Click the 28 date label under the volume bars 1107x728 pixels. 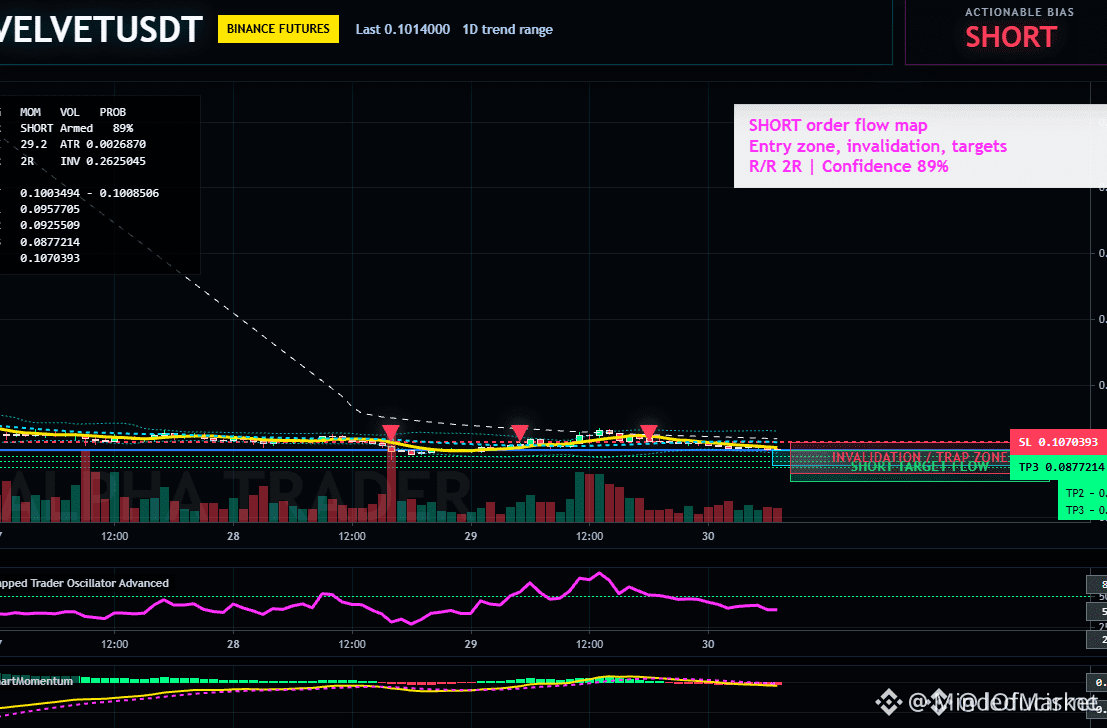pyautogui.click(x=233, y=536)
